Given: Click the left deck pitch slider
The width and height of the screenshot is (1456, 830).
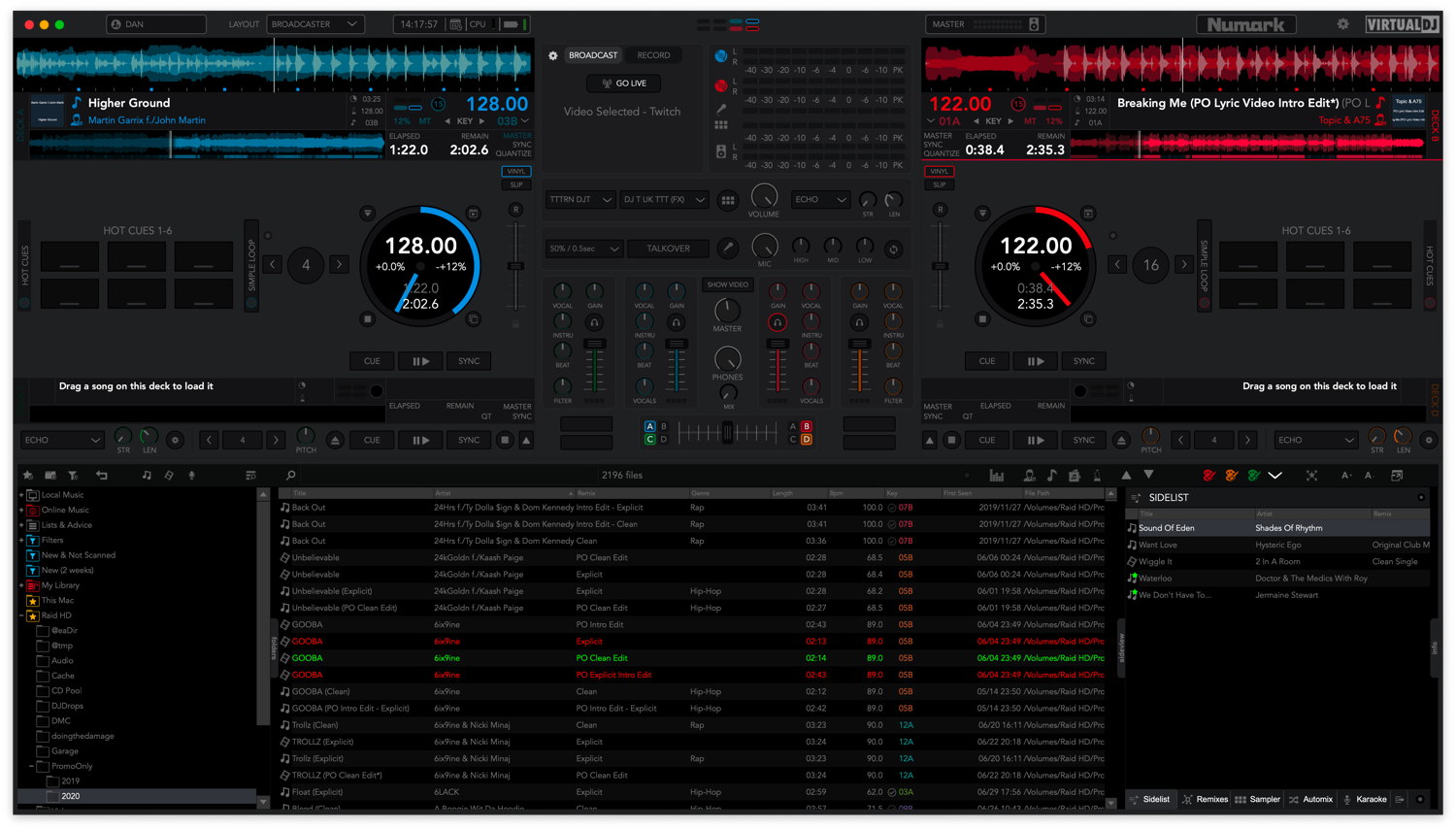Looking at the screenshot, I should tap(516, 265).
